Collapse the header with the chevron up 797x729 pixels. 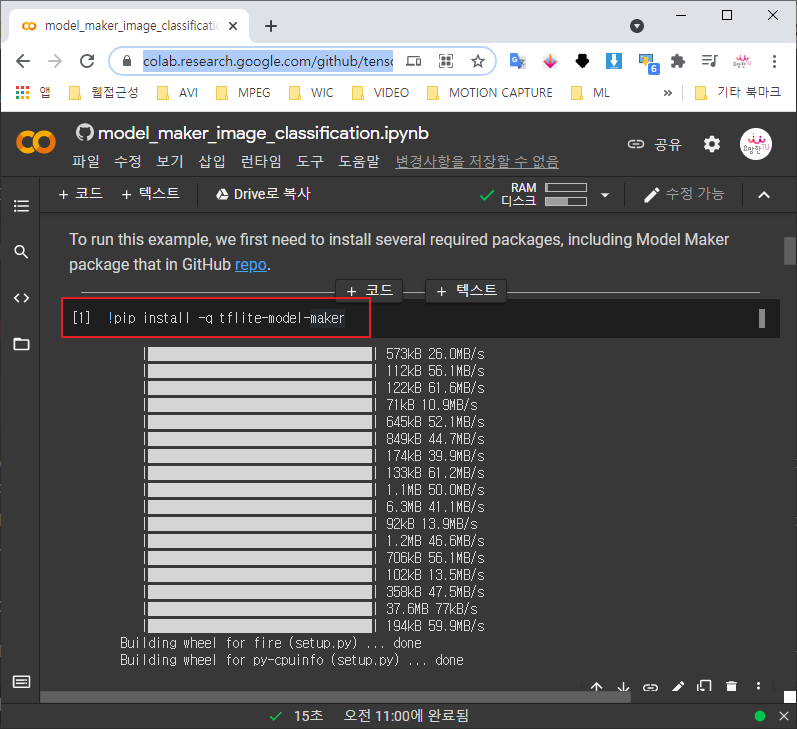[x=763, y=195]
